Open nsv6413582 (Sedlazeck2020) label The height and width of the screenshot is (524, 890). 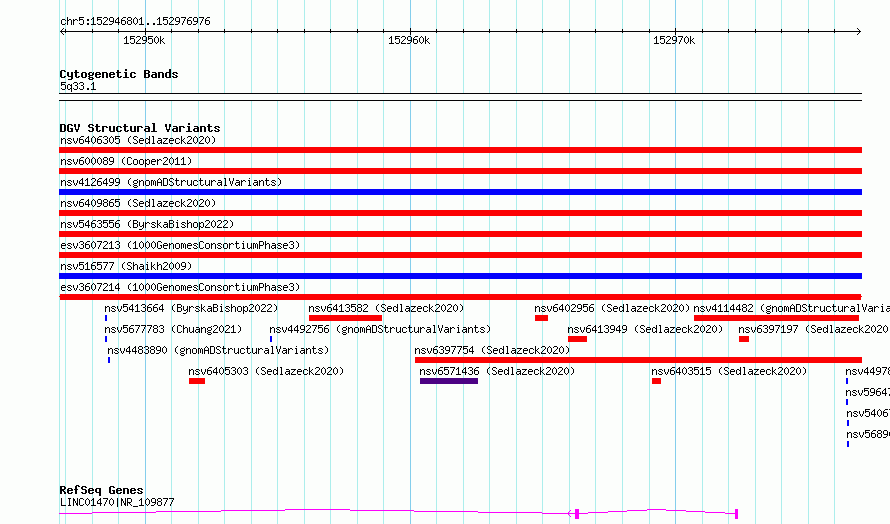pos(387,308)
